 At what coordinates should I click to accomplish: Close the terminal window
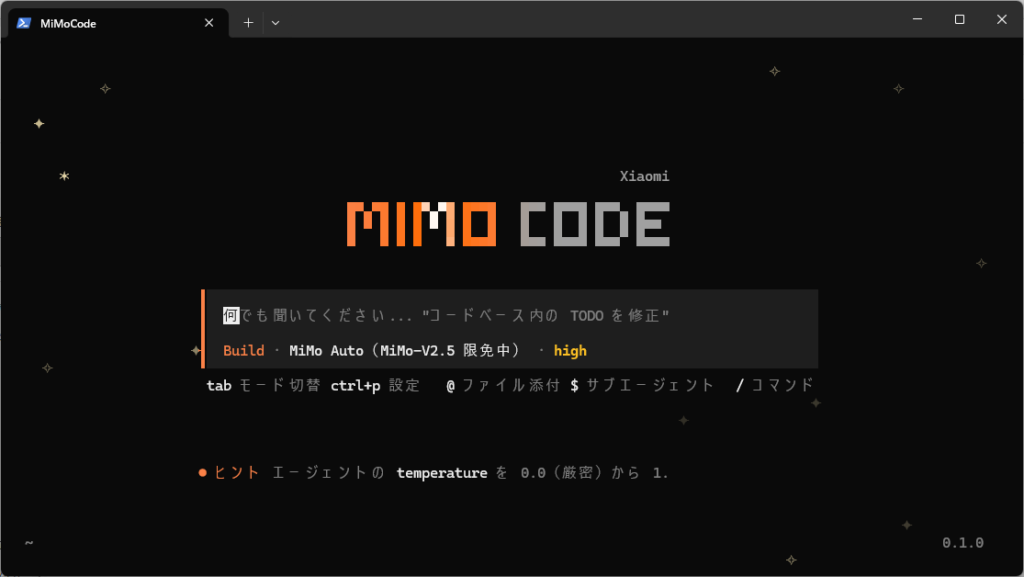point(1002,19)
